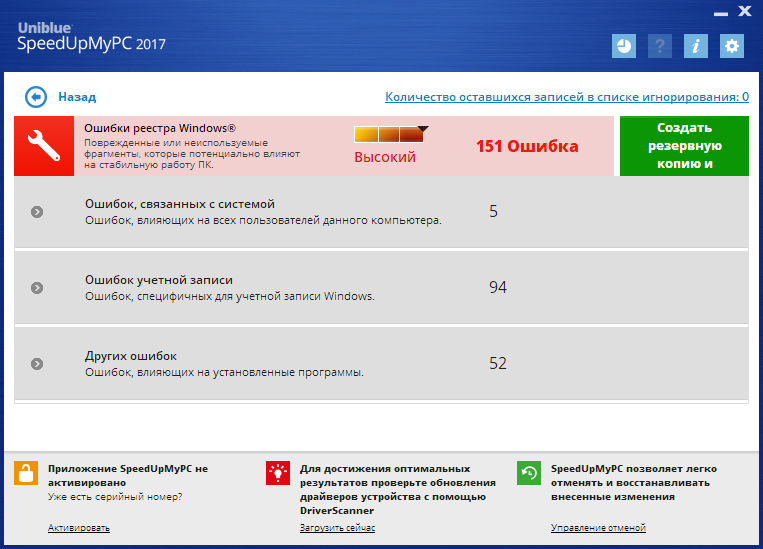This screenshot has height=549, width=763.
Task: Select the Других ошибок title
Action: (131, 356)
